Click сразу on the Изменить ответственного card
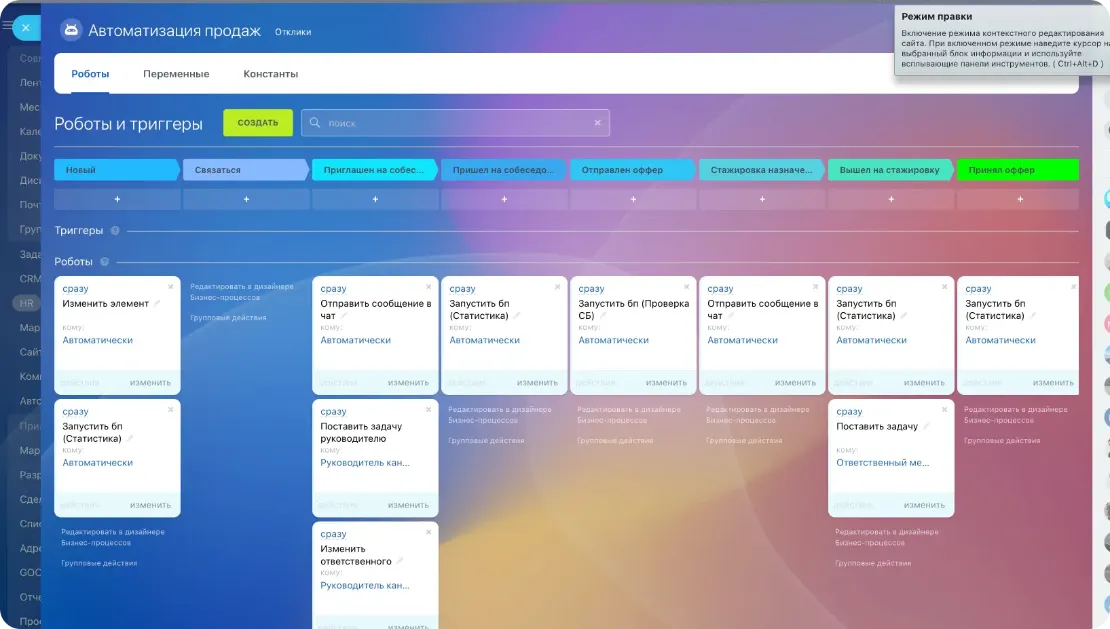 (x=333, y=534)
